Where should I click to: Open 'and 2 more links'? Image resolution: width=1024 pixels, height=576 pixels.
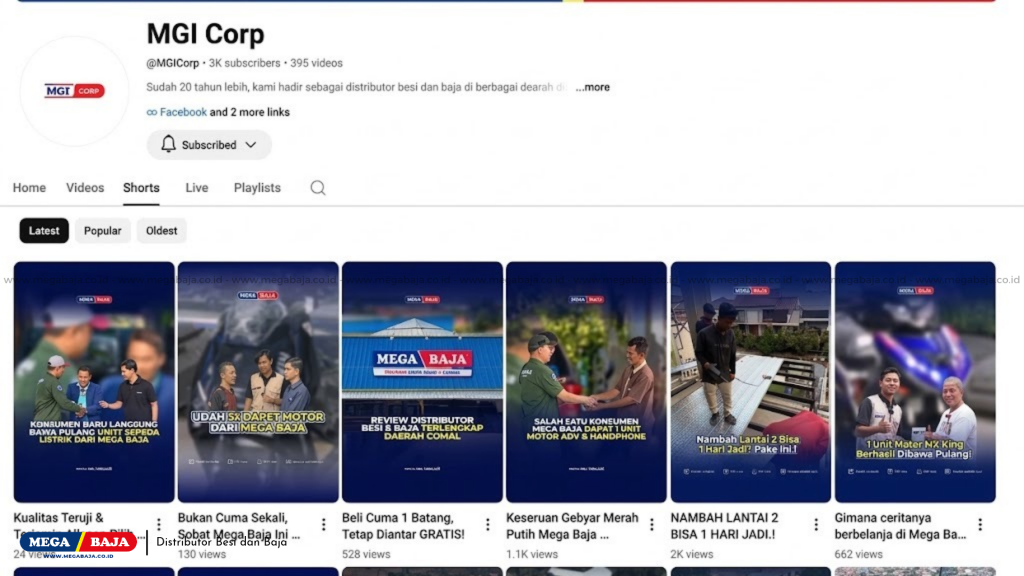(x=249, y=112)
